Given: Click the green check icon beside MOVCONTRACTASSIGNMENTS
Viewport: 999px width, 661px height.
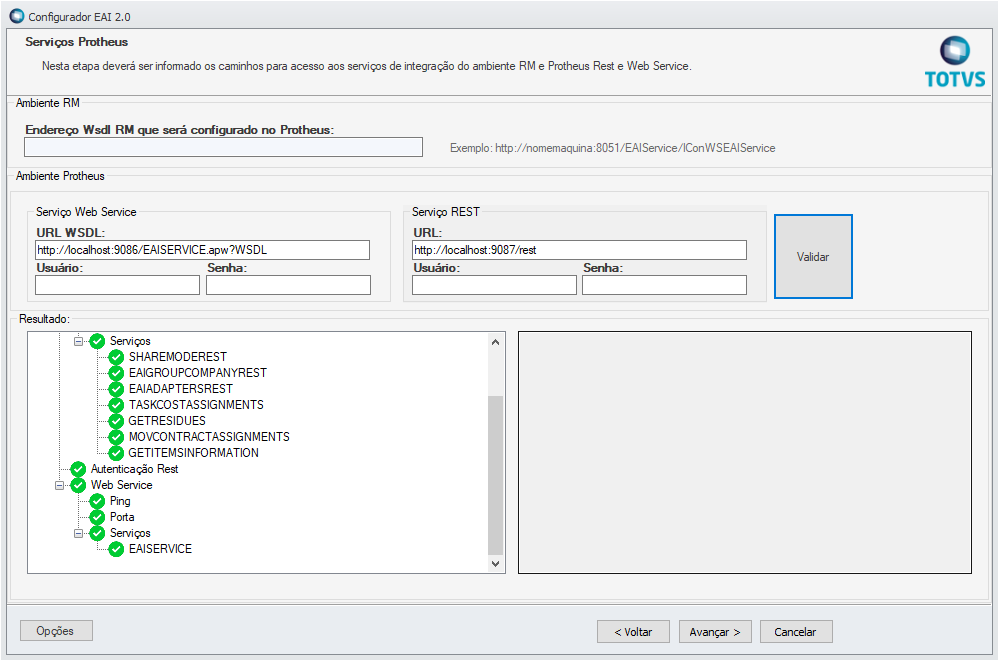Looking at the screenshot, I should (x=116, y=437).
